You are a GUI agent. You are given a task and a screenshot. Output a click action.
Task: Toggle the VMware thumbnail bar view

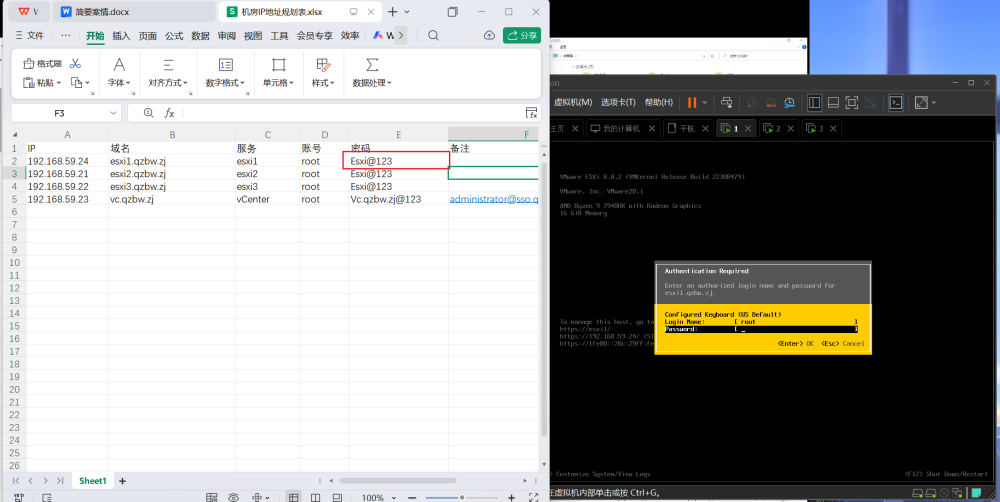(832, 102)
